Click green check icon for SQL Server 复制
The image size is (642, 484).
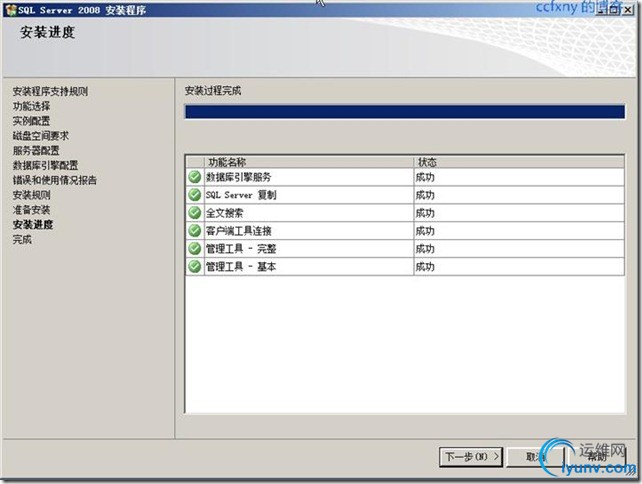tap(194, 195)
